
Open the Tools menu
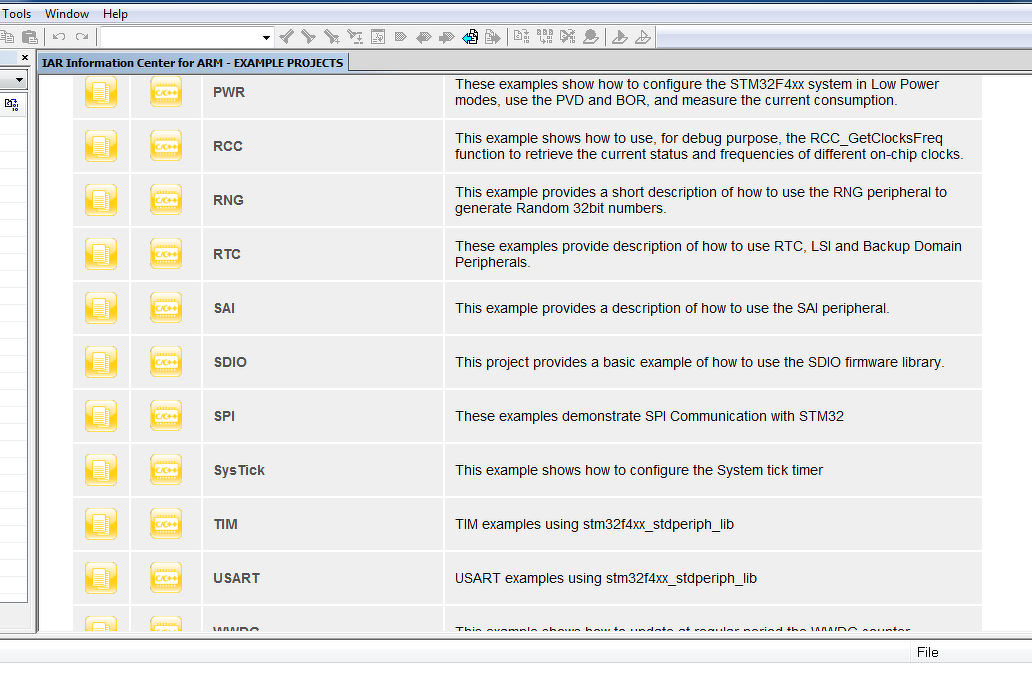pyautogui.click(x=16, y=14)
